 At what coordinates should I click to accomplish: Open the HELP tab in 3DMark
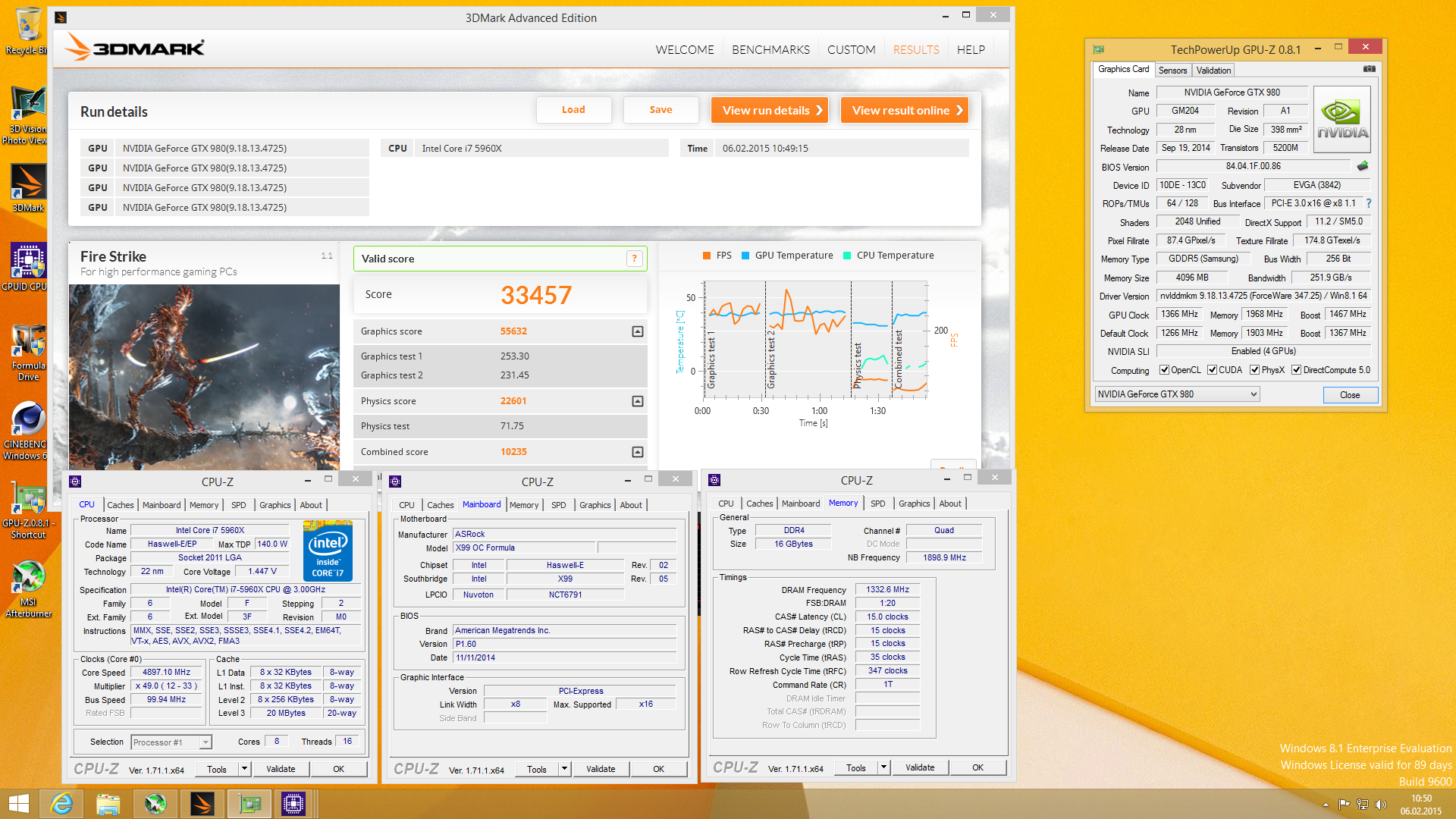tap(971, 49)
